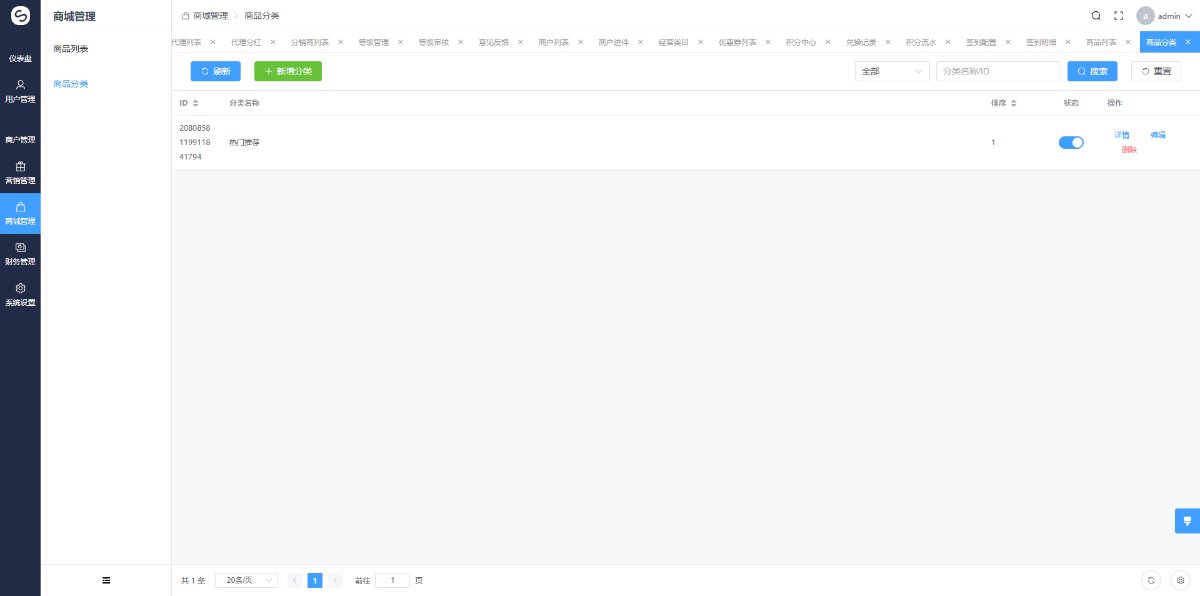The height and width of the screenshot is (596, 1200).
Task: Switch to the 签到明细 tab
Action: (1041, 42)
